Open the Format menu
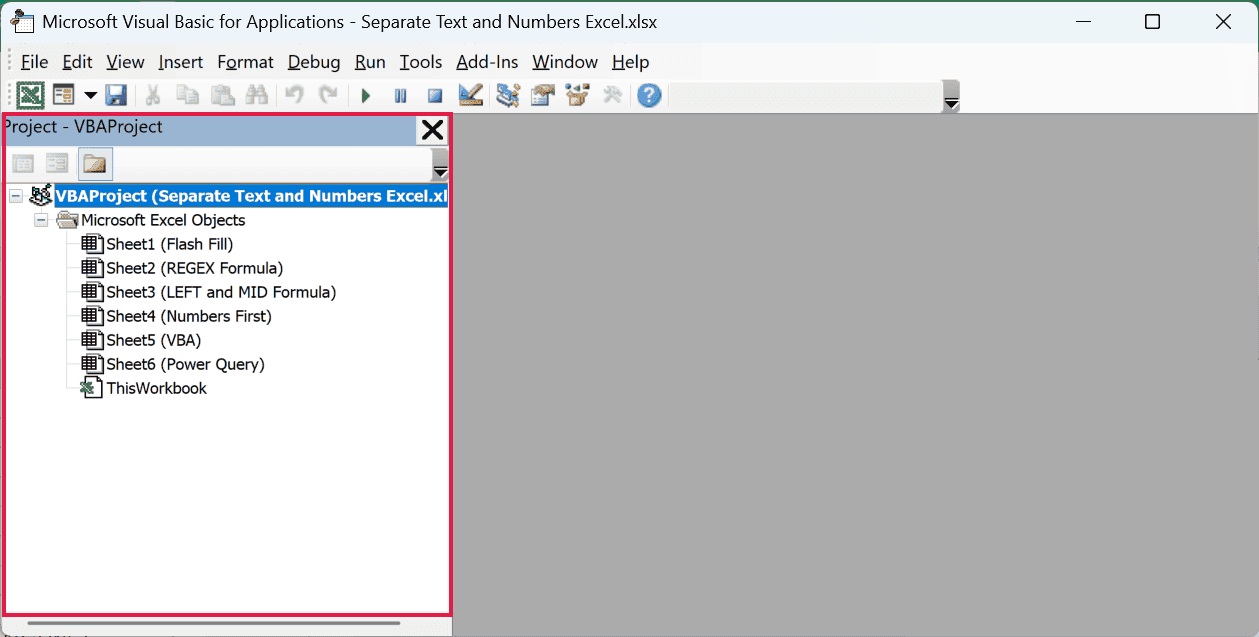This screenshot has height=637, width=1259. pyautogui.click(x=245, y=62)
